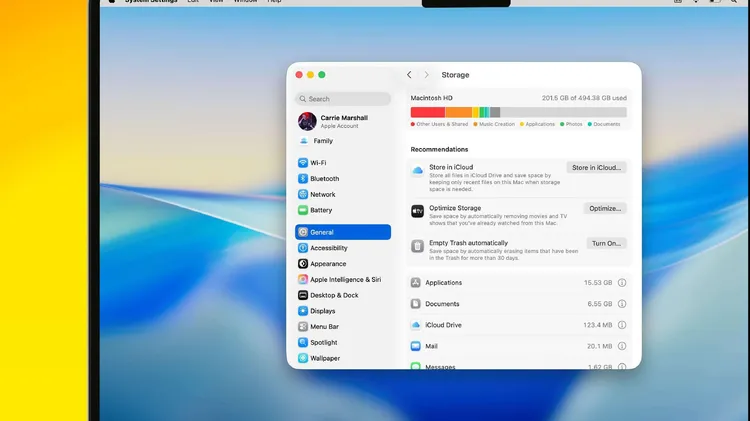Open the Window menu in menu bar

click(x=244, y=2)
